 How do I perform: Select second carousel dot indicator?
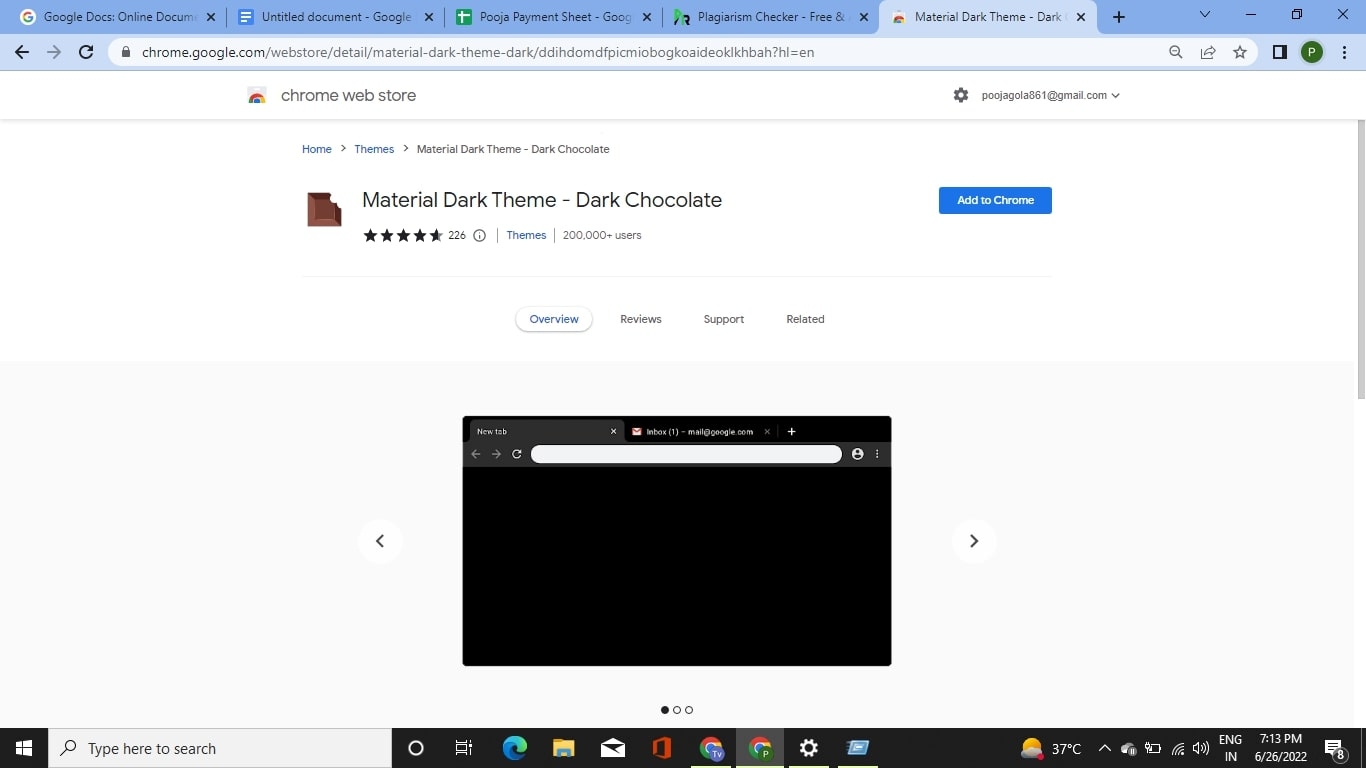click(x=677, y=710)
